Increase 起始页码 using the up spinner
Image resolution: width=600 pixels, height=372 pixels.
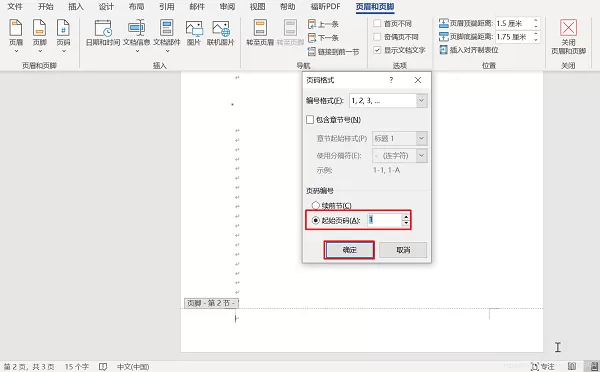click(x=406, y=217)
